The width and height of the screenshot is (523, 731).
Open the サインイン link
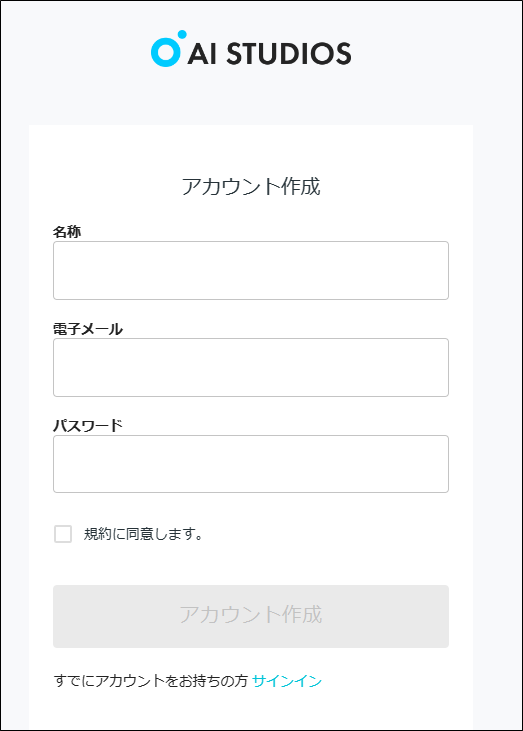pyautogui.click(x=287, y=681)
